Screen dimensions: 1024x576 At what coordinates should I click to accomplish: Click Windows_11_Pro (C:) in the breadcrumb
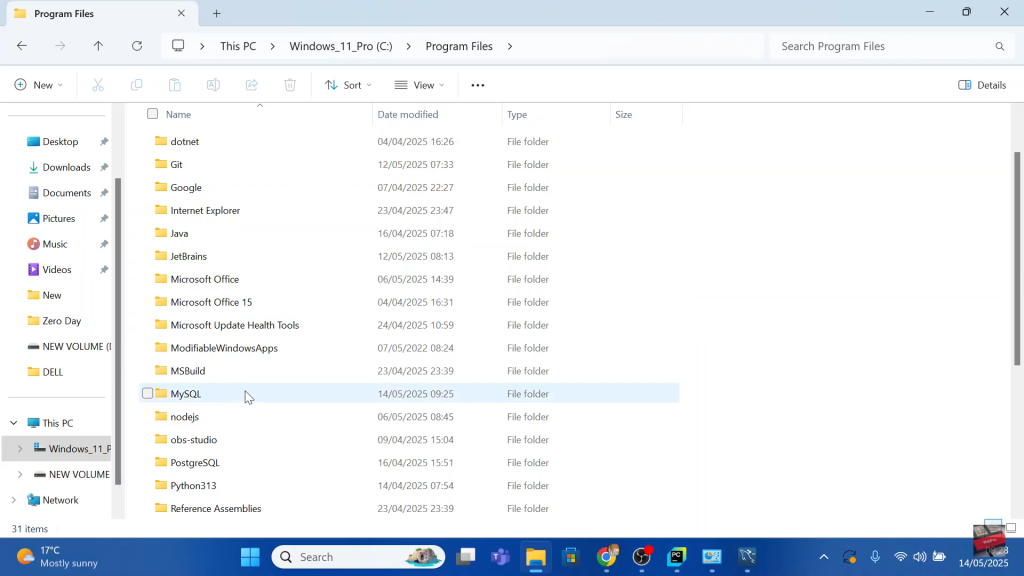341,46
